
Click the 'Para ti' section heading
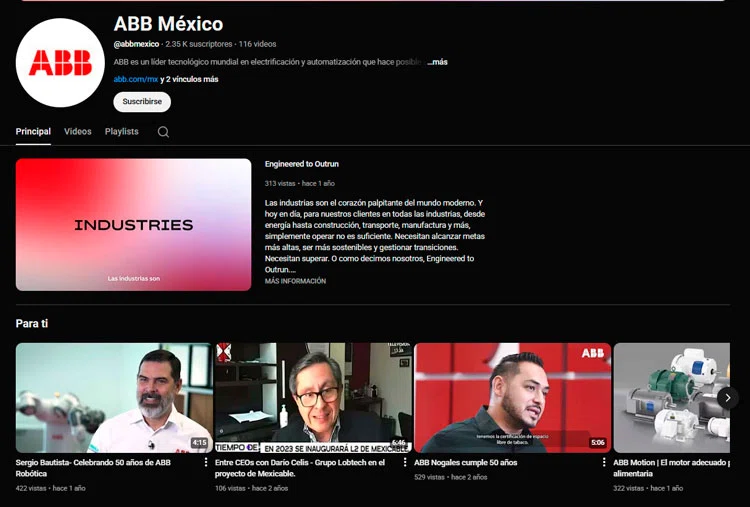pos(32,324)
